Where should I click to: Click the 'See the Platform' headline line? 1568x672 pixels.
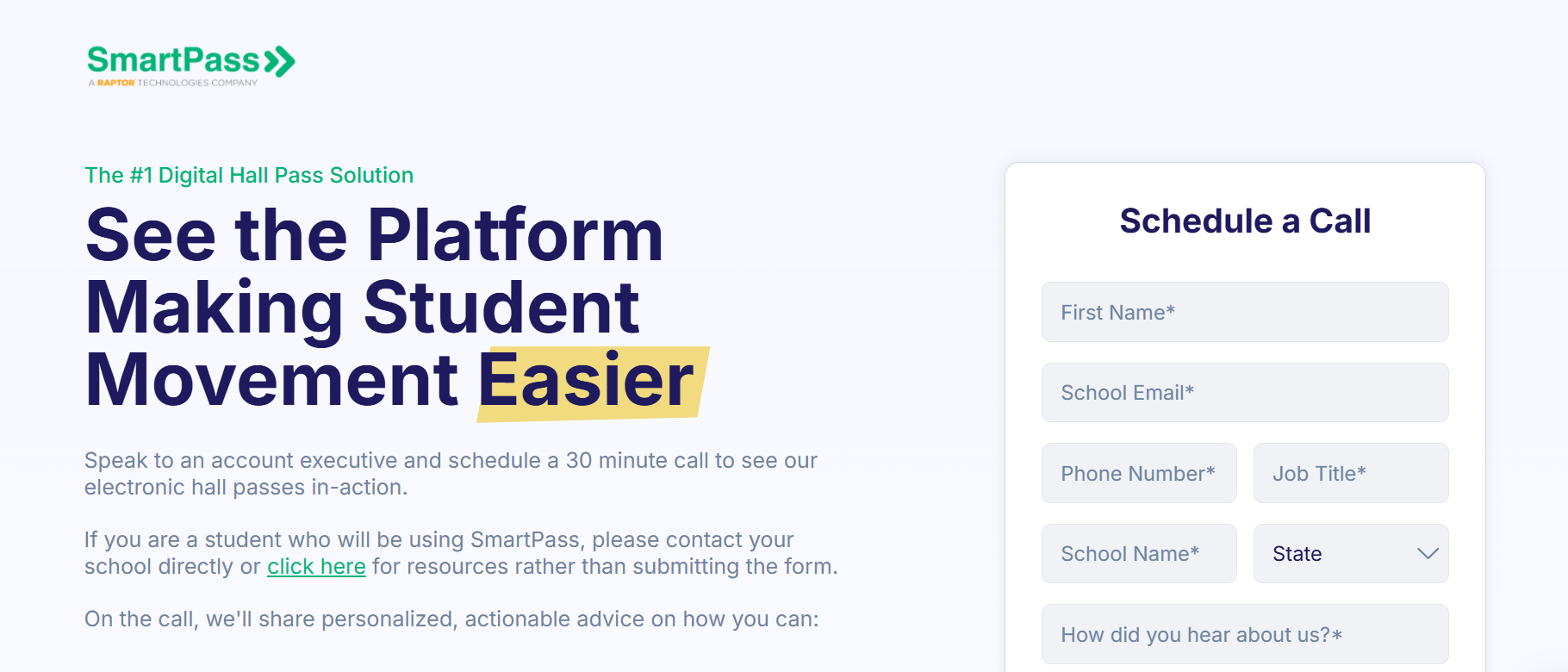tap(375, 234)
